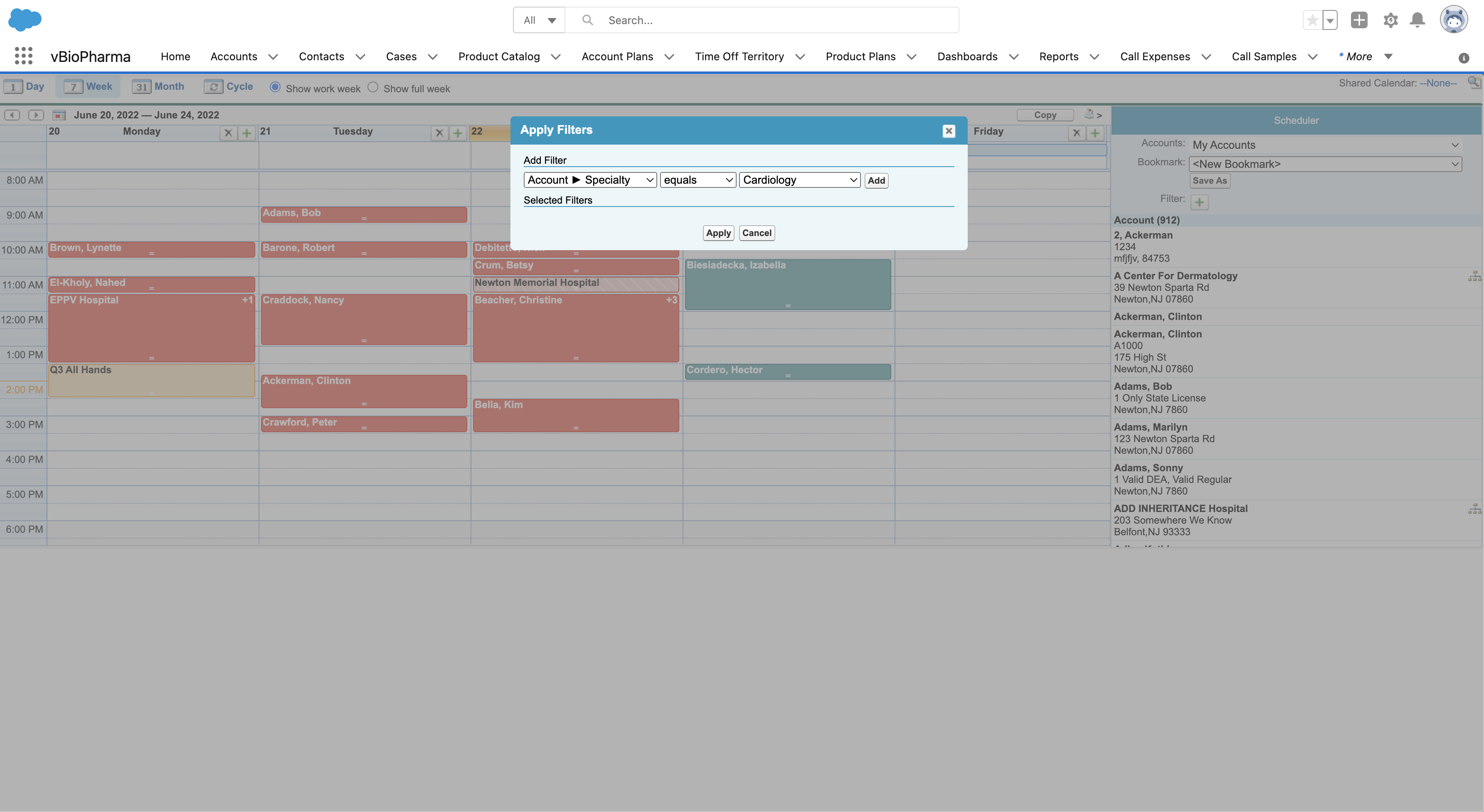Image resolution: width=1484 pixels, height=812 pixels.
Task: Click the Apply button in dialog
Action: pyautogui.click(x=718, y=233)
